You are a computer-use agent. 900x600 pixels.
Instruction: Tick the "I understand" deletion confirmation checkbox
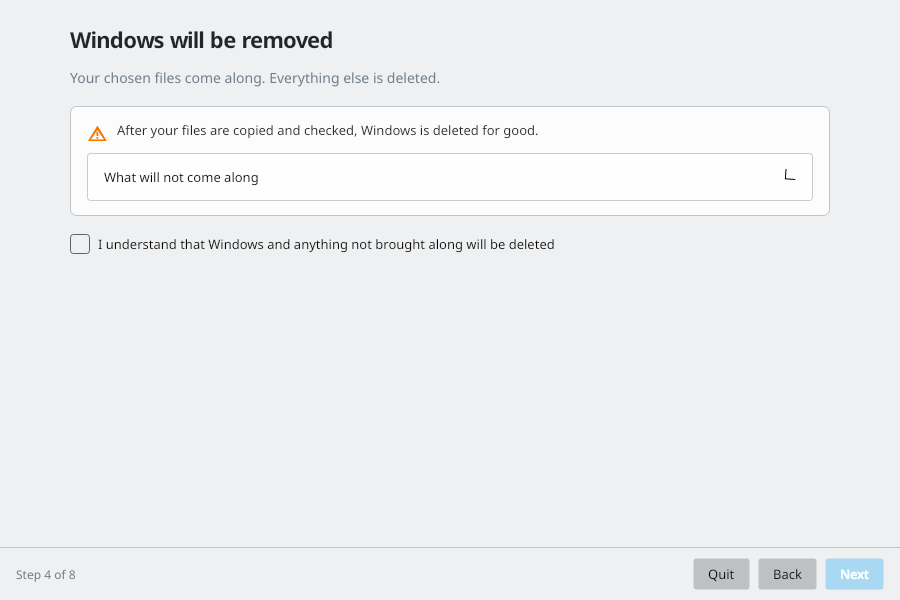80,244
